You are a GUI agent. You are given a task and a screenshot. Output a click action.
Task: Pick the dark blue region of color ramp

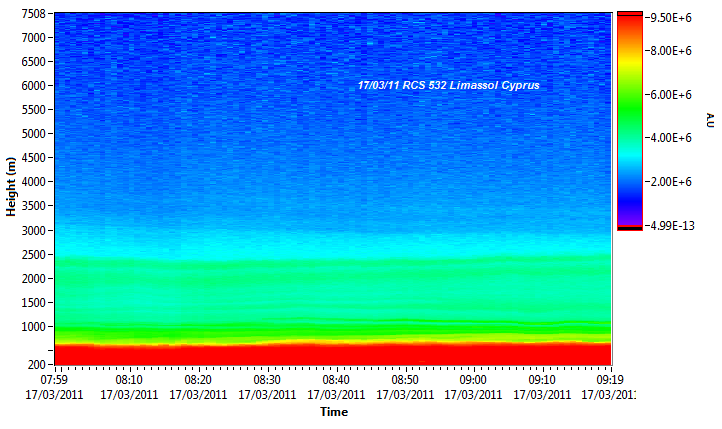(x=629, y=190)
